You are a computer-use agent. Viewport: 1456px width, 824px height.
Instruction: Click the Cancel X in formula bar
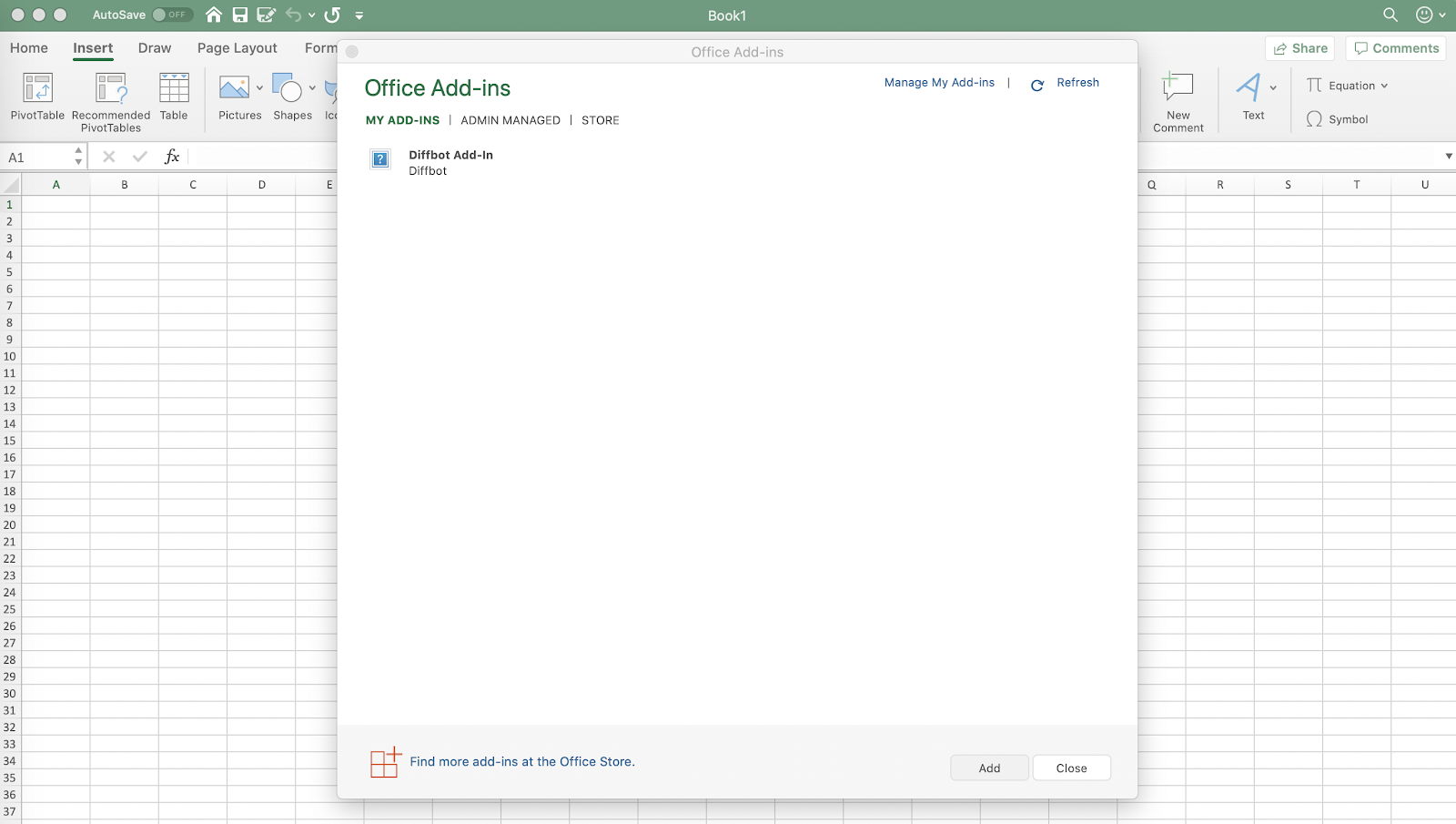coord(109,157)
